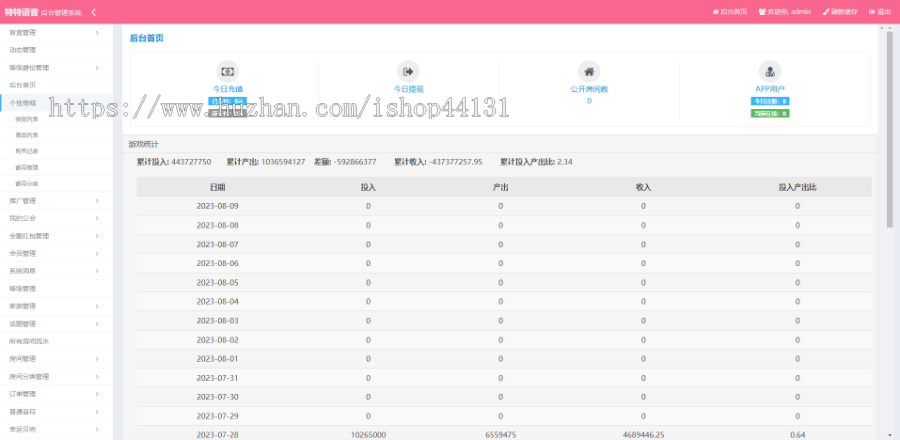This screenshot has height=440, width=900.
Task: Open the 购买记录 submenu item
Action: (x=27, y=151)
